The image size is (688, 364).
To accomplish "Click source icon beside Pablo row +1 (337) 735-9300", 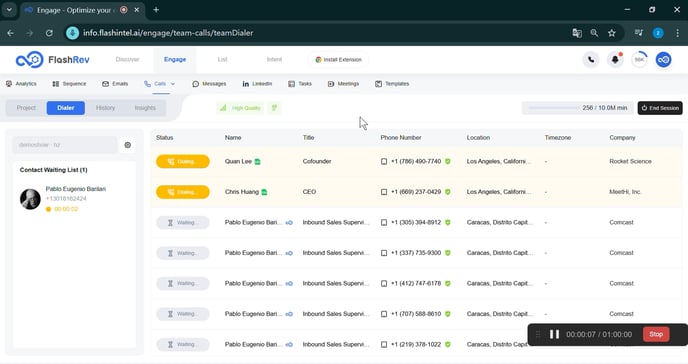I will tap(289, 253).
